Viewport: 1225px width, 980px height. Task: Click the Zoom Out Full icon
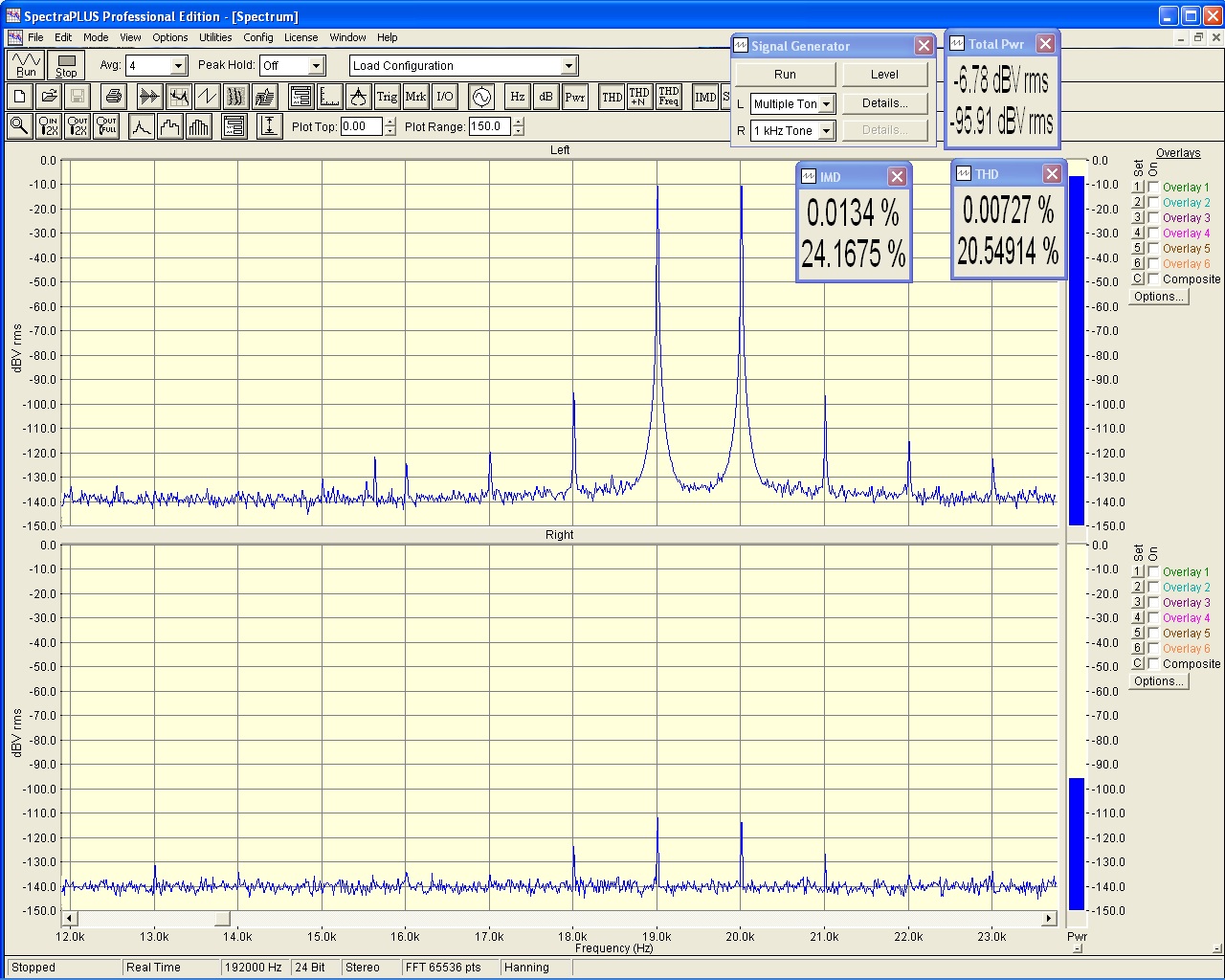[107, 126]
